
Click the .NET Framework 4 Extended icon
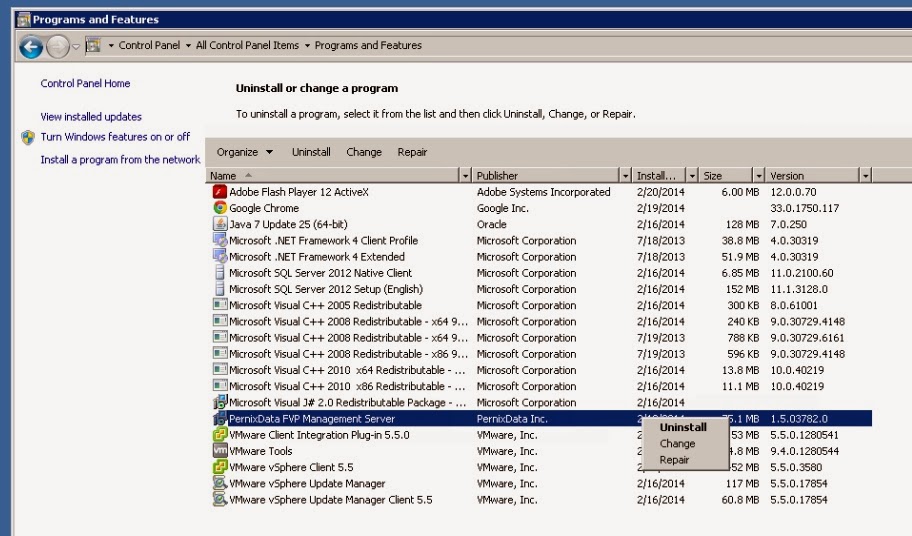219,256
